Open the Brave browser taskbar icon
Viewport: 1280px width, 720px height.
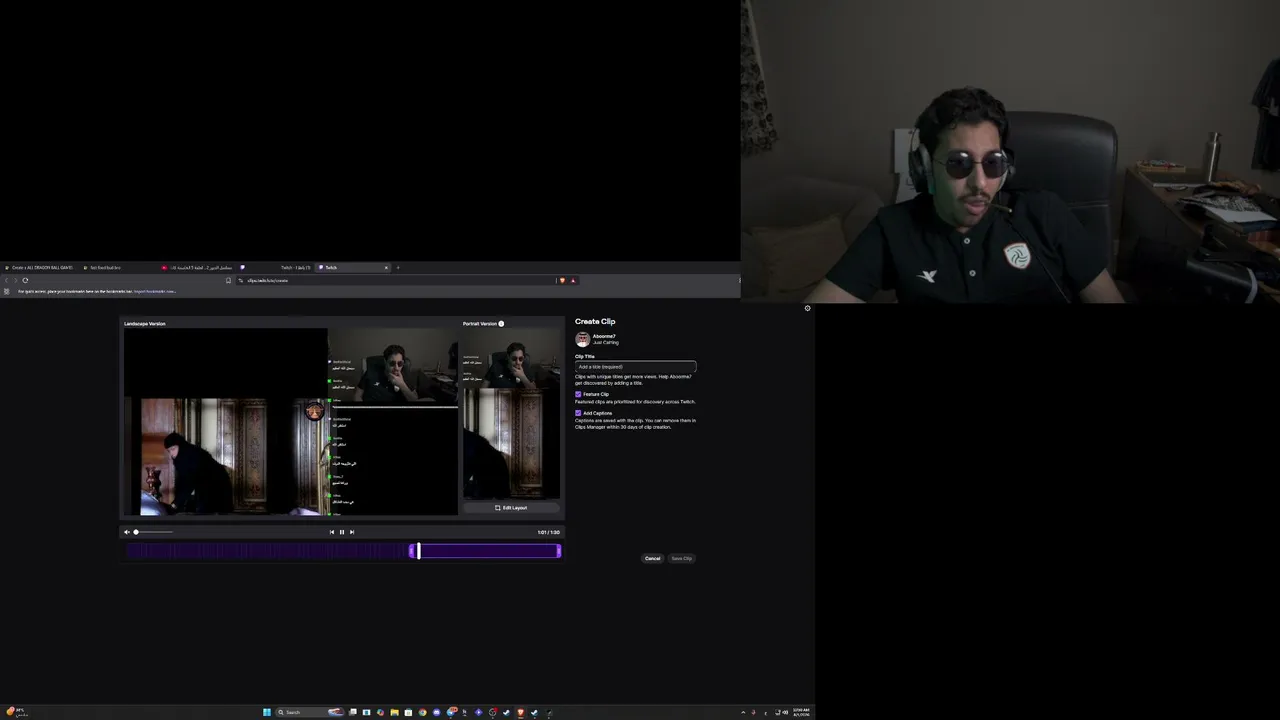[520, 712]
